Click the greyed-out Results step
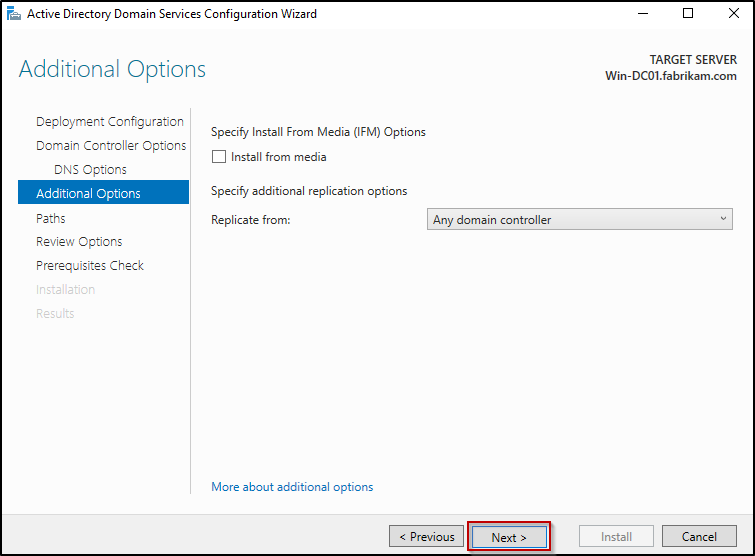 click(55, 314)
